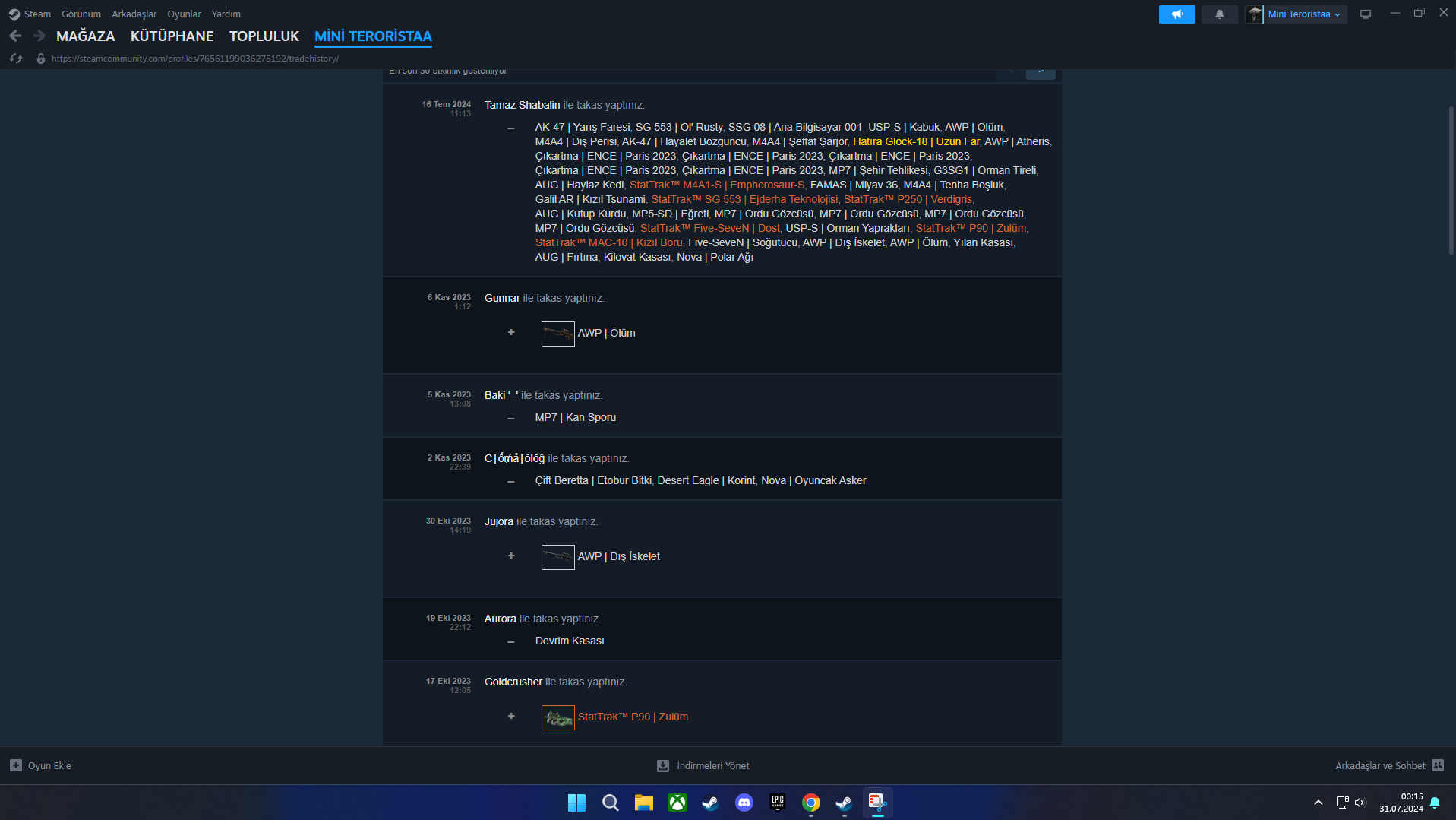This screenshot has width=1456, height=820.
Task: Click the padlock icon beside the URL
Action: pos(41,59)
